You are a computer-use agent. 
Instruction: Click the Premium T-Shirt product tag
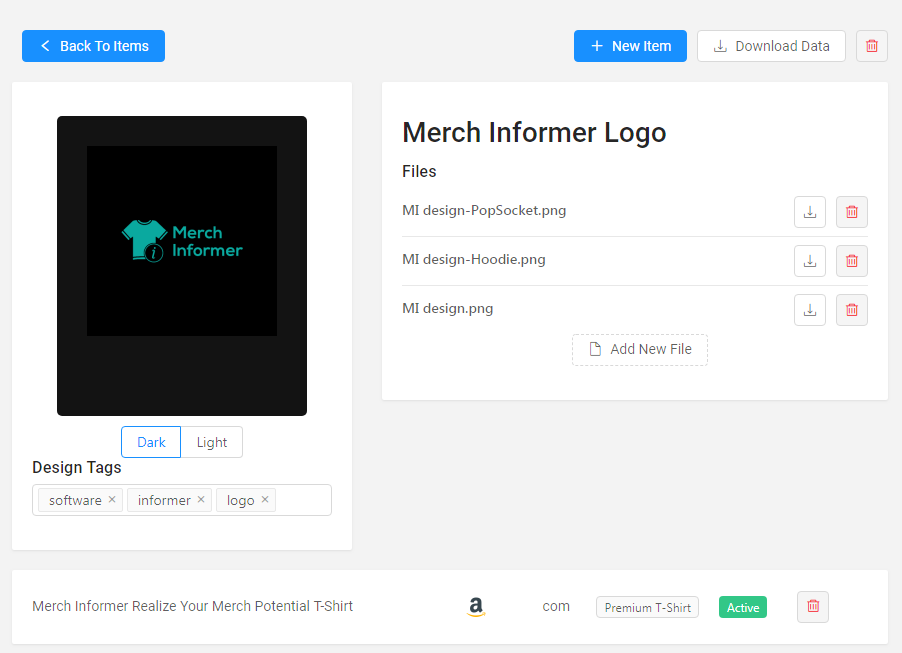[648, 607]
